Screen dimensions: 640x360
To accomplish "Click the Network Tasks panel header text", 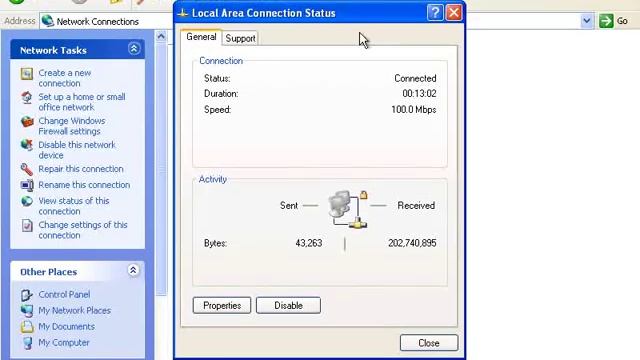I will click(53, 50).
